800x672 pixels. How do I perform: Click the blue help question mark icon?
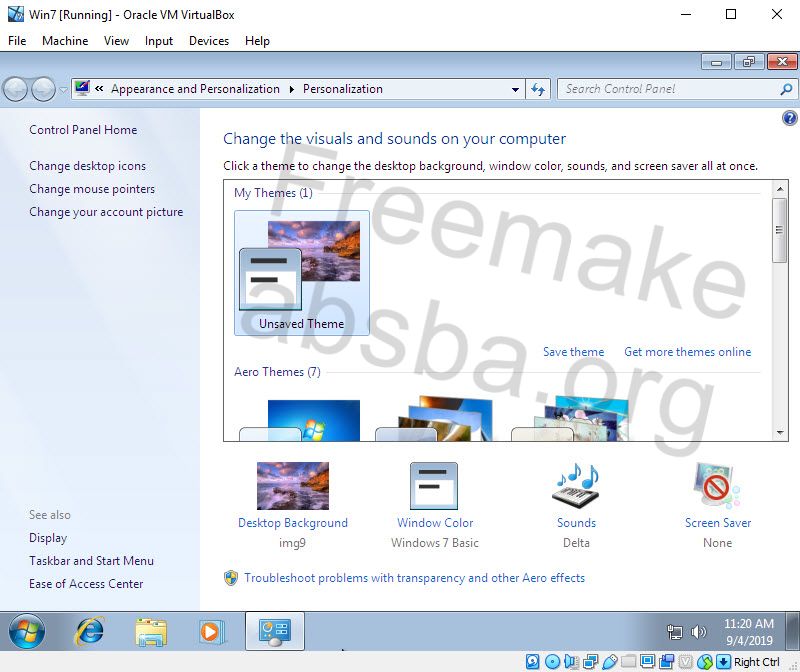point(789,118)
